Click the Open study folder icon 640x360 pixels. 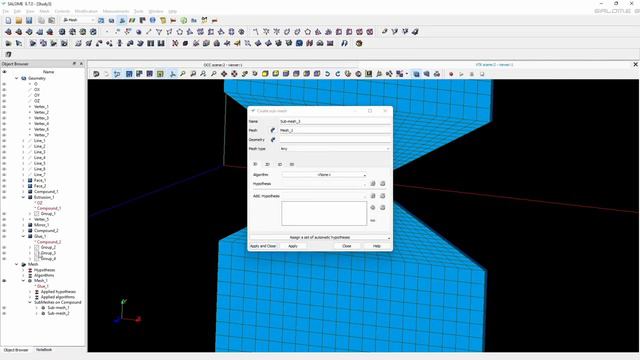19,20
